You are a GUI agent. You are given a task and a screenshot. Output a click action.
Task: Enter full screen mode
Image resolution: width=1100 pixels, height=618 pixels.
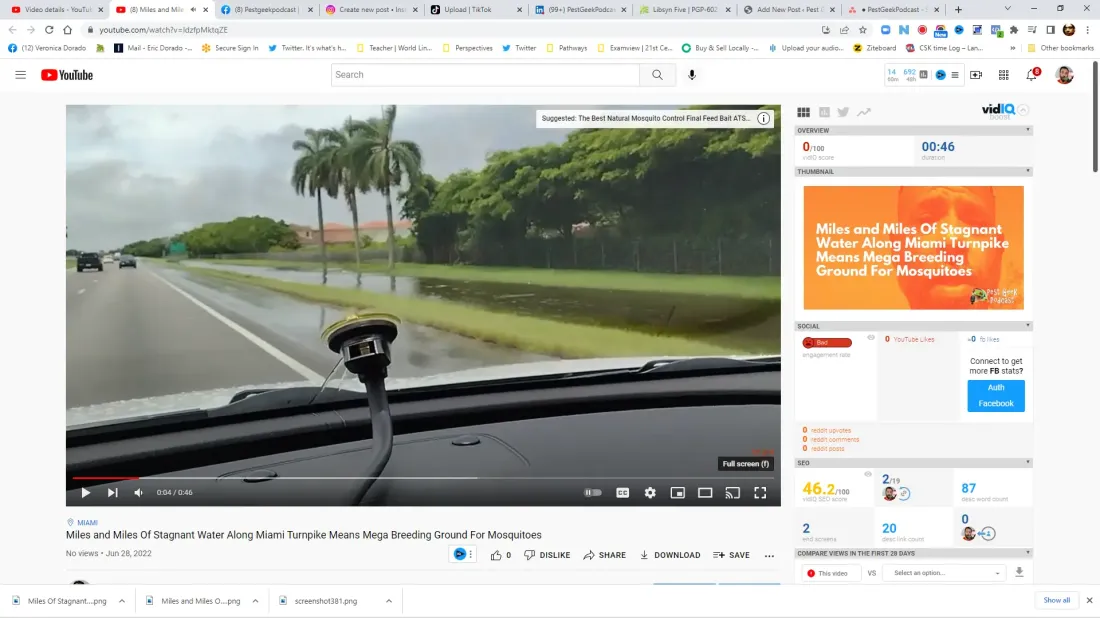760,492
